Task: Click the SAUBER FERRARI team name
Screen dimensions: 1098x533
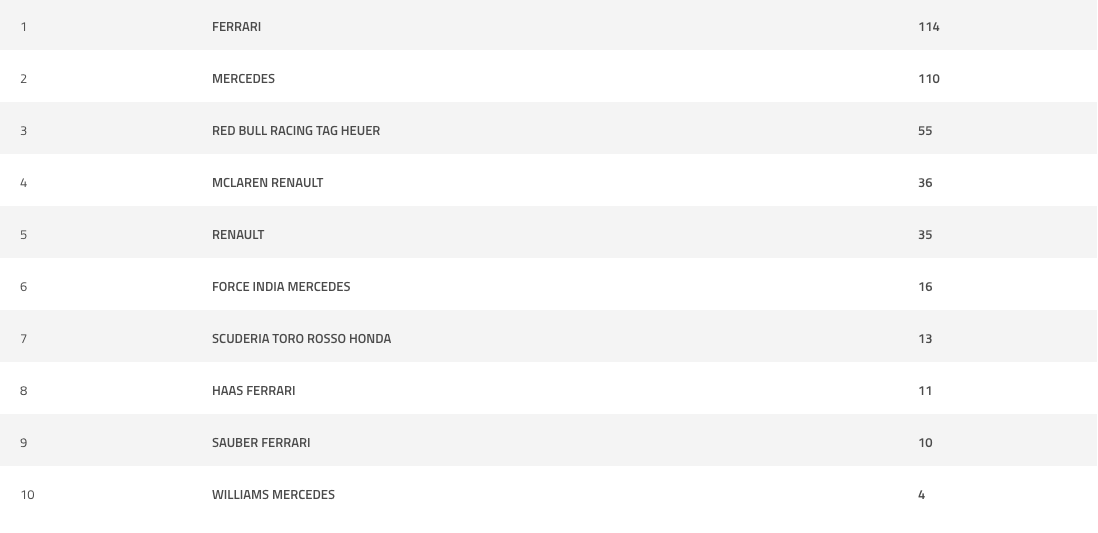Action: 260,443
